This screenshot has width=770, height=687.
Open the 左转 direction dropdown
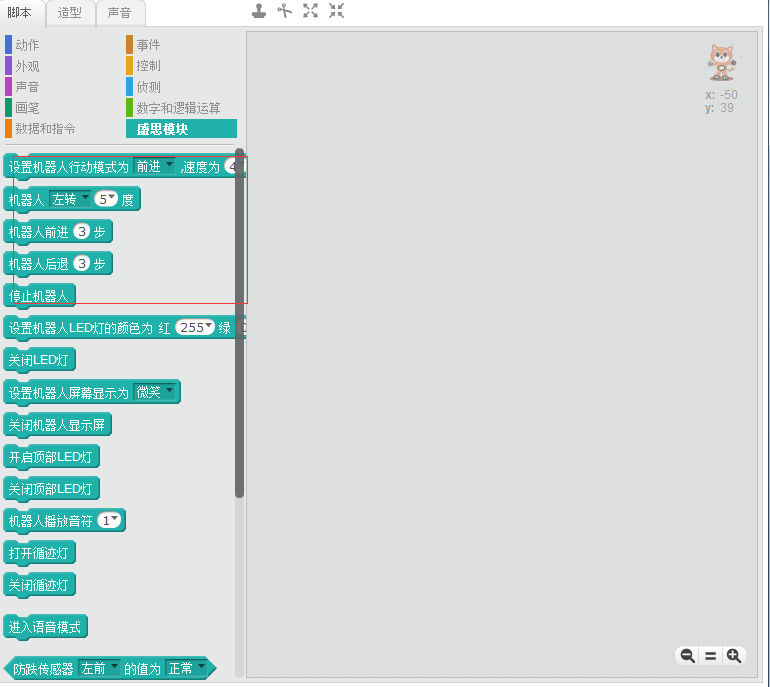click(84, 199)
